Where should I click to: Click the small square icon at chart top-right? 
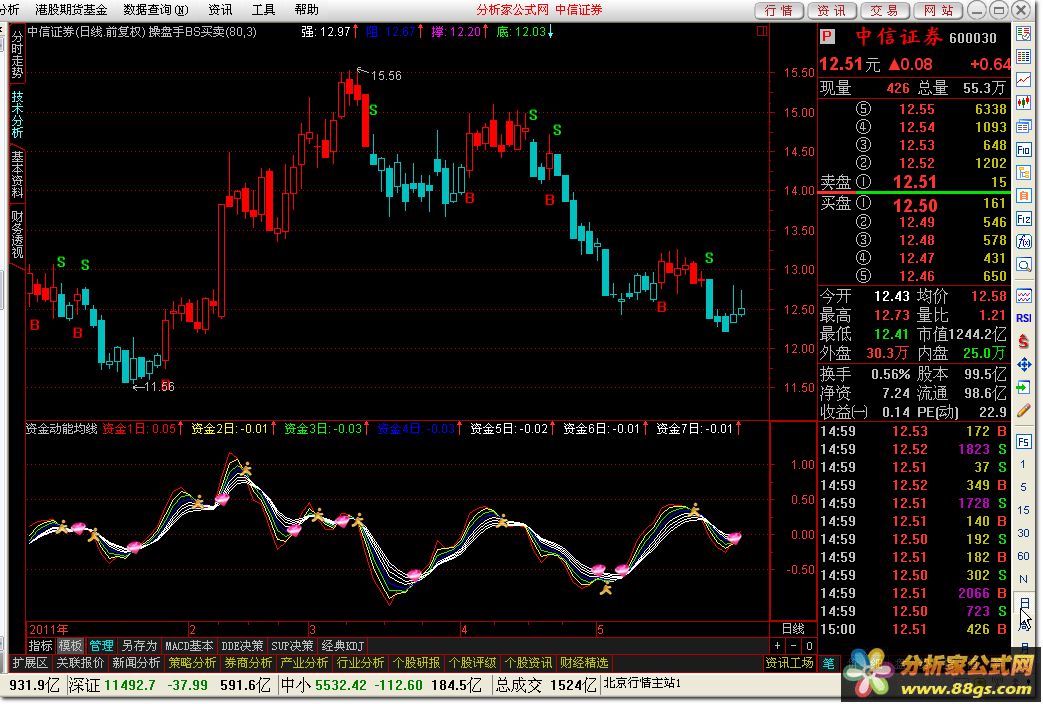[762, 31]
